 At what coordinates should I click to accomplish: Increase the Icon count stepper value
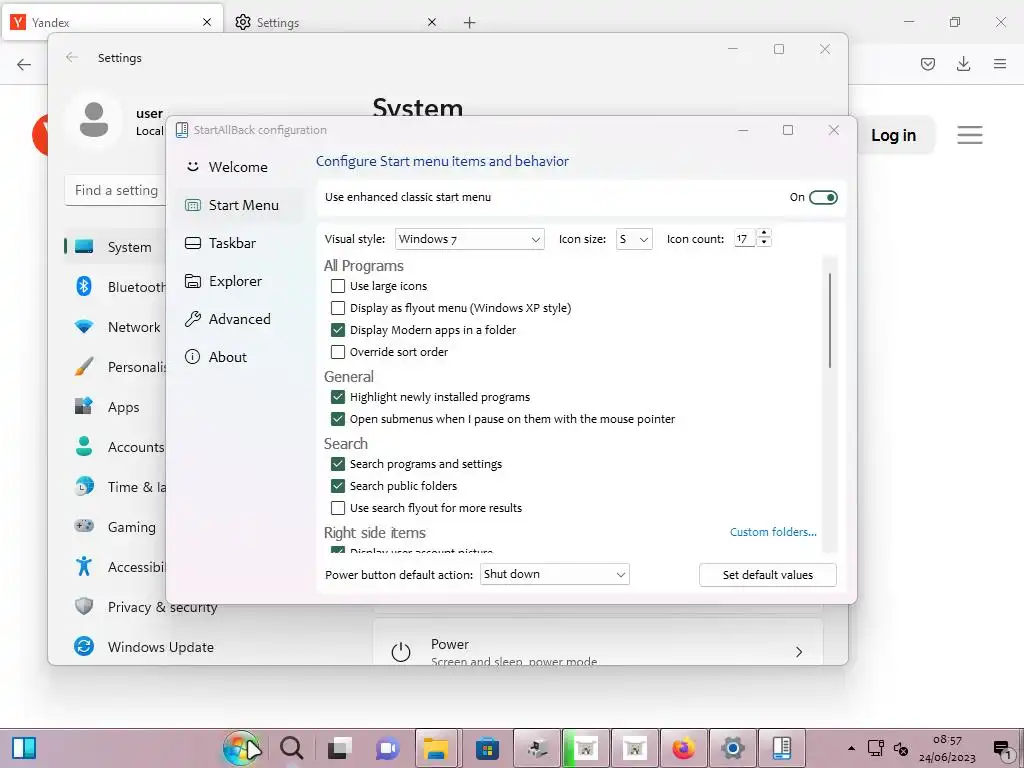[764, 234]
